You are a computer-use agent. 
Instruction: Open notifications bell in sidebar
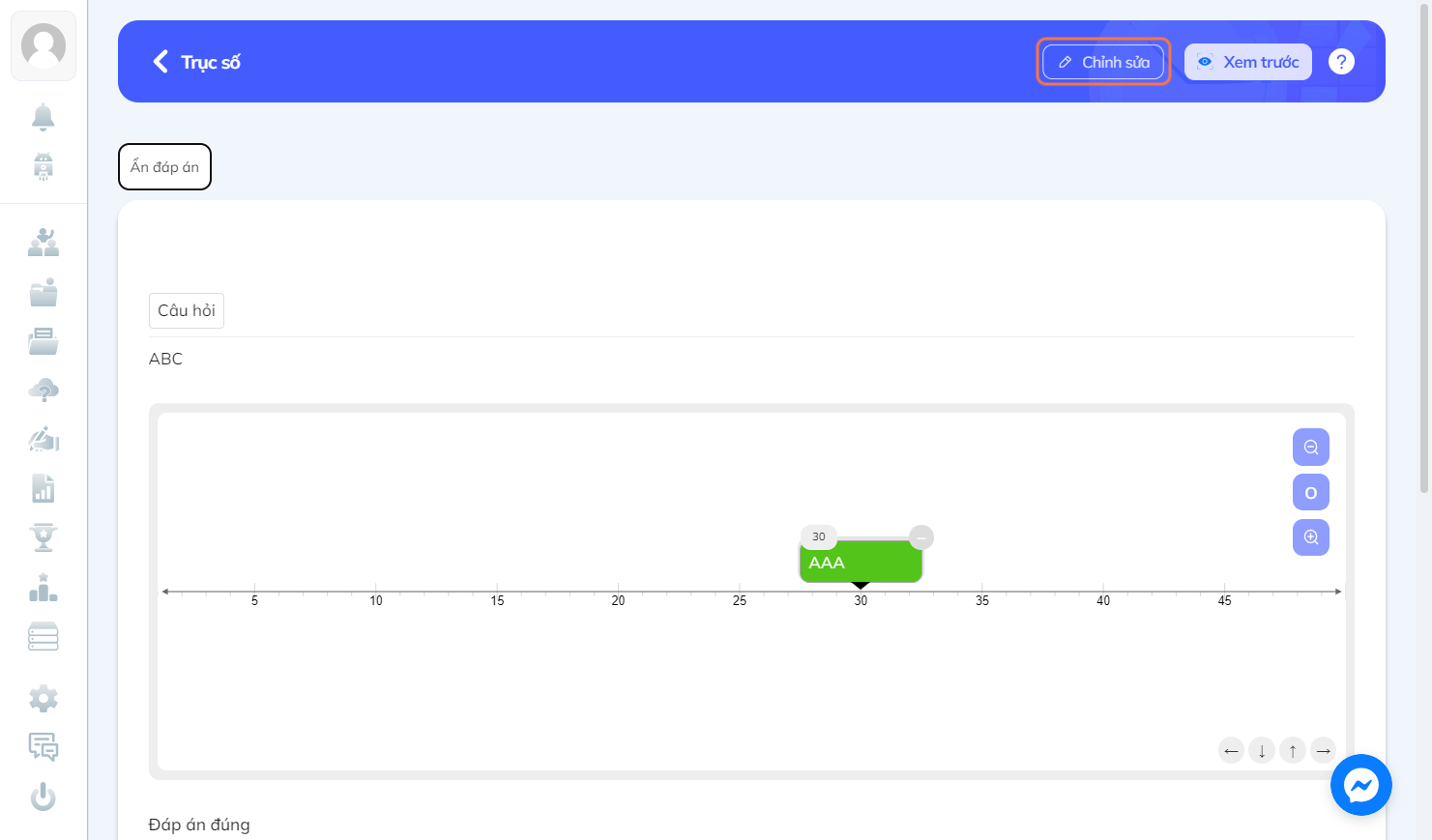[x=44, y=117]
